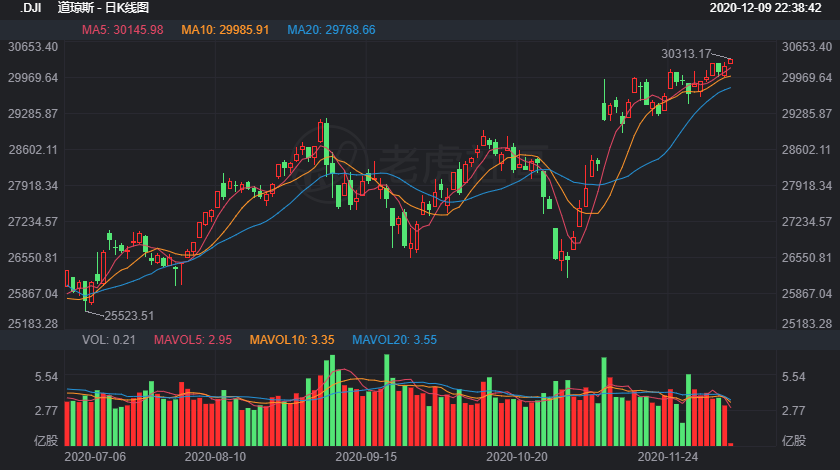Screen dimensions: 840x470
Task: Select the 2020-09-15 date marker
Action: pyautogui.click(x=366, y=455)
